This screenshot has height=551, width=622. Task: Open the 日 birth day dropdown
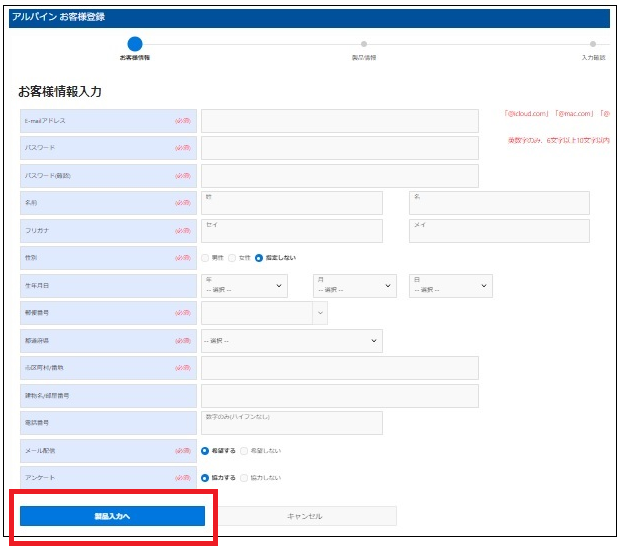[451, 286]
